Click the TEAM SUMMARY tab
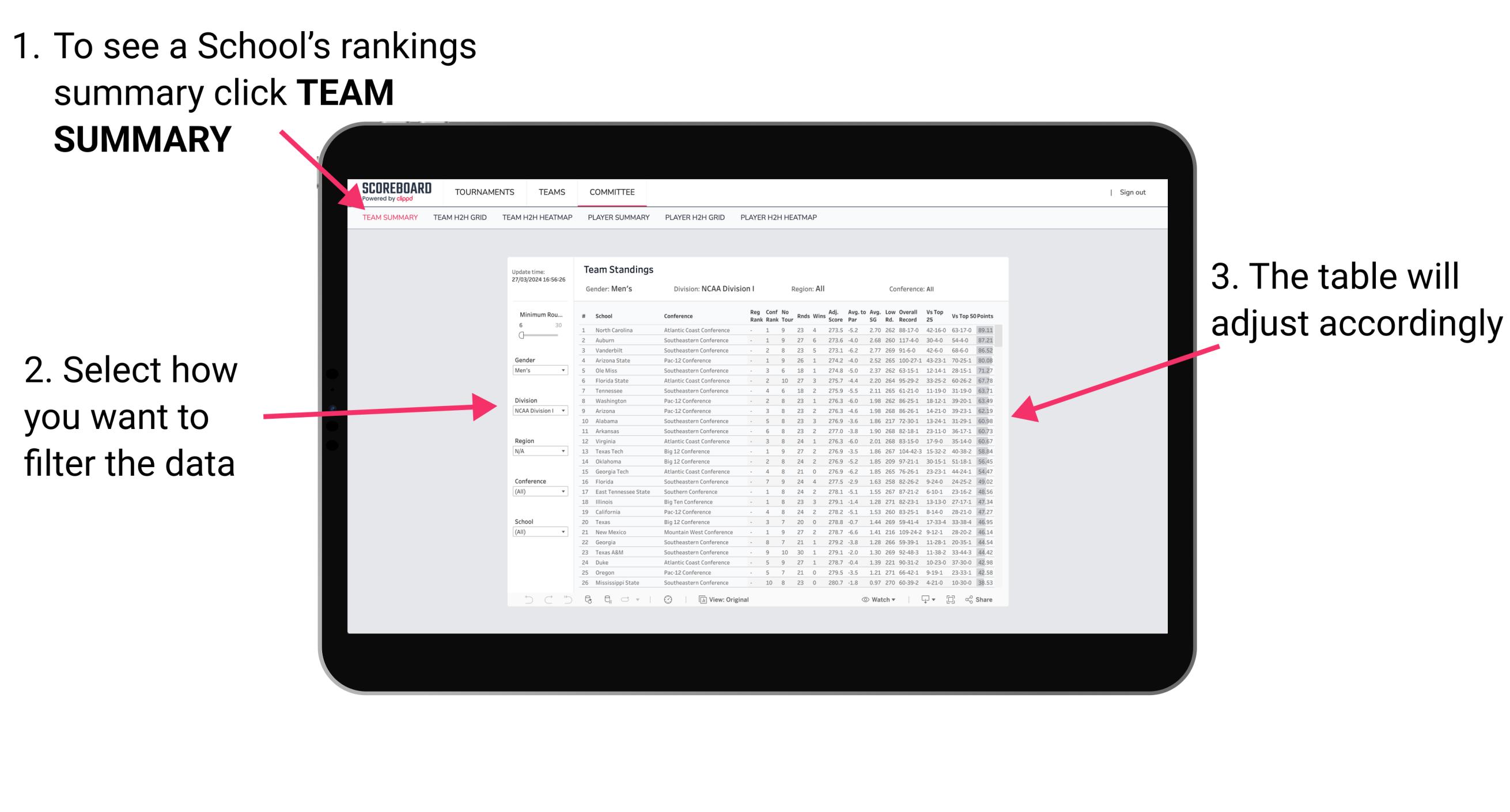 click(x=392, y=217)
